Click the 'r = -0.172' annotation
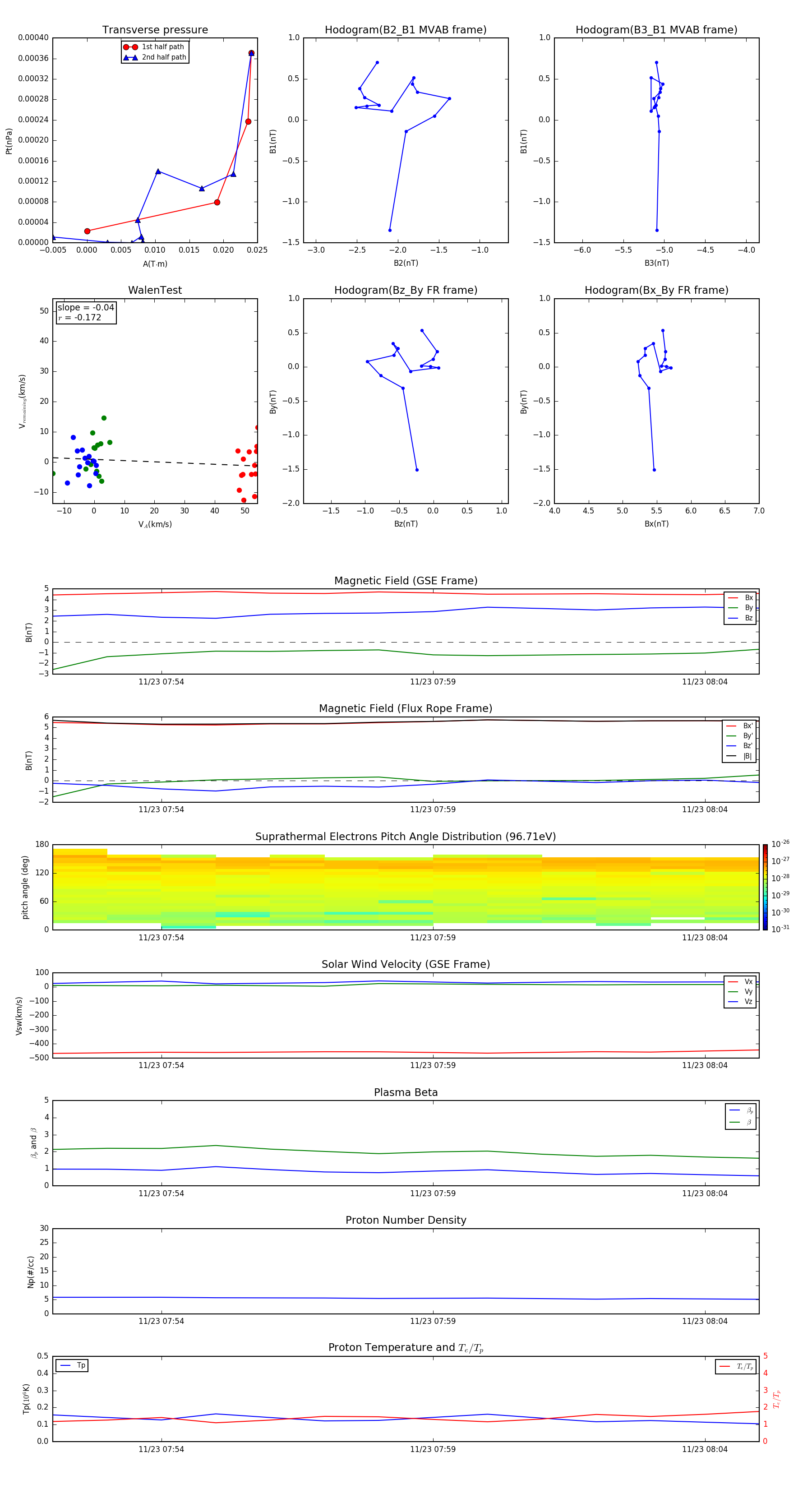The height and width of the screenshot is (1489, 812). tap(80, 317)
